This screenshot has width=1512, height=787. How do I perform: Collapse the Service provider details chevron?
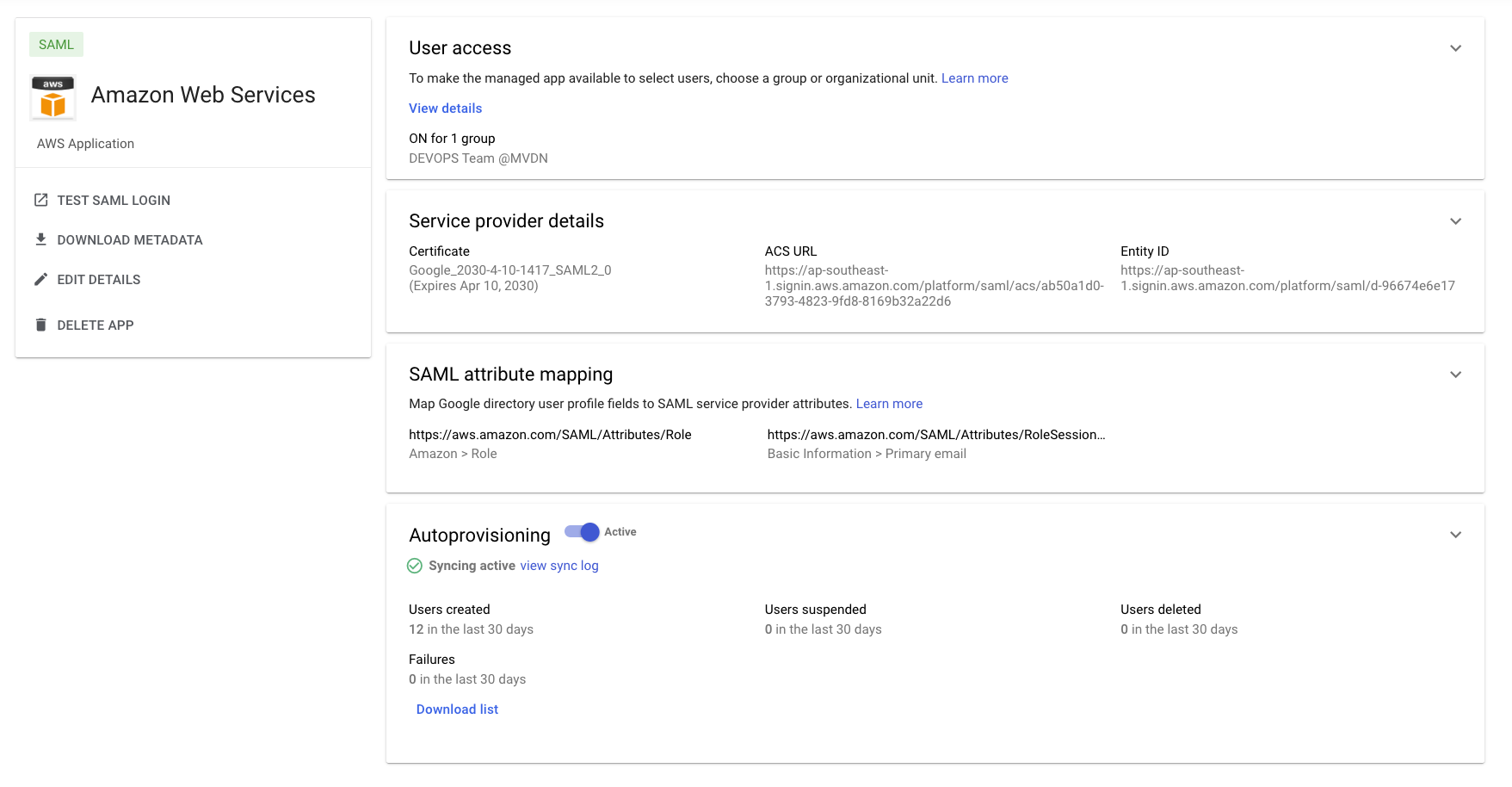click(x=1455, y=221)
